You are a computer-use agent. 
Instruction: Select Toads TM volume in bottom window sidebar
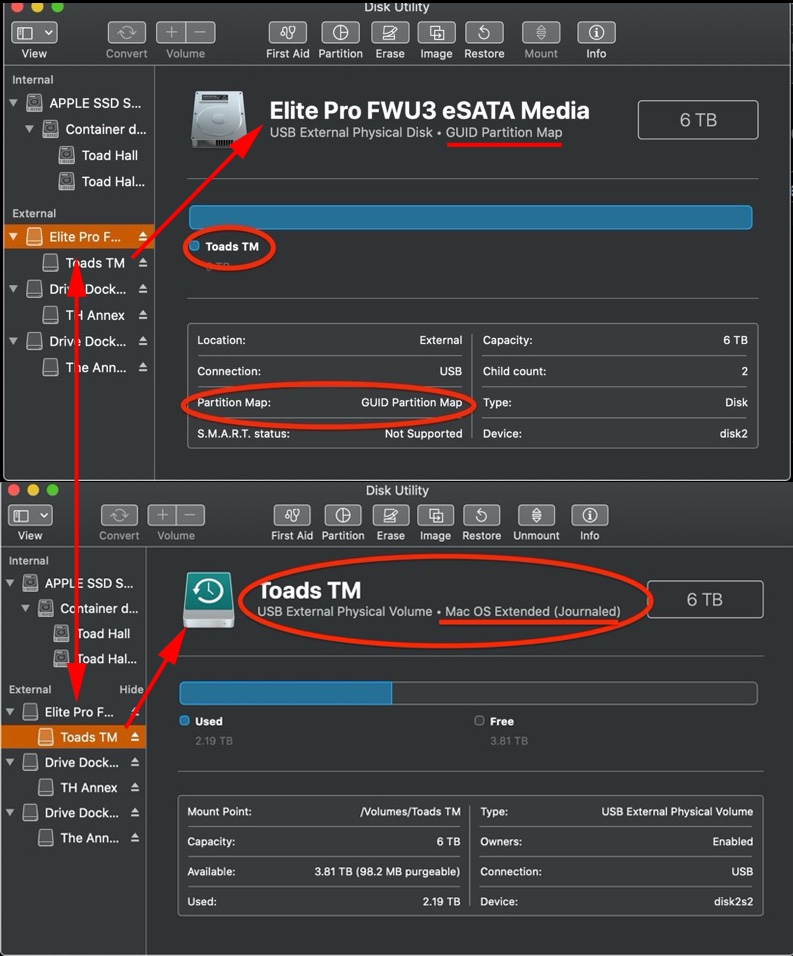[x=73, y=737]
